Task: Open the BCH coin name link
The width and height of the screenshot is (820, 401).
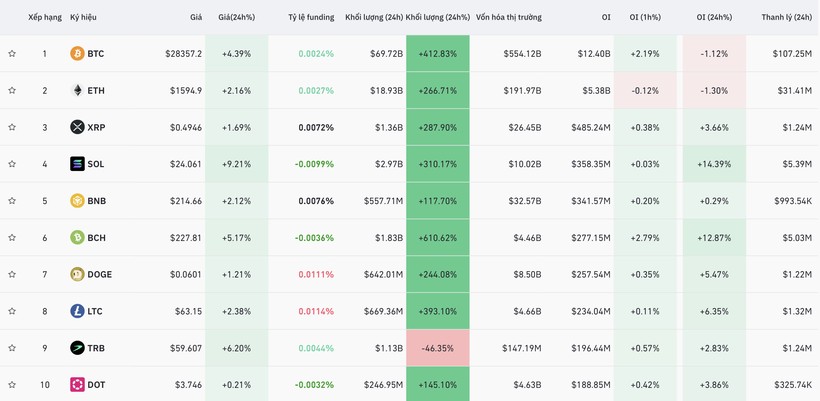Action: point(96,238)
